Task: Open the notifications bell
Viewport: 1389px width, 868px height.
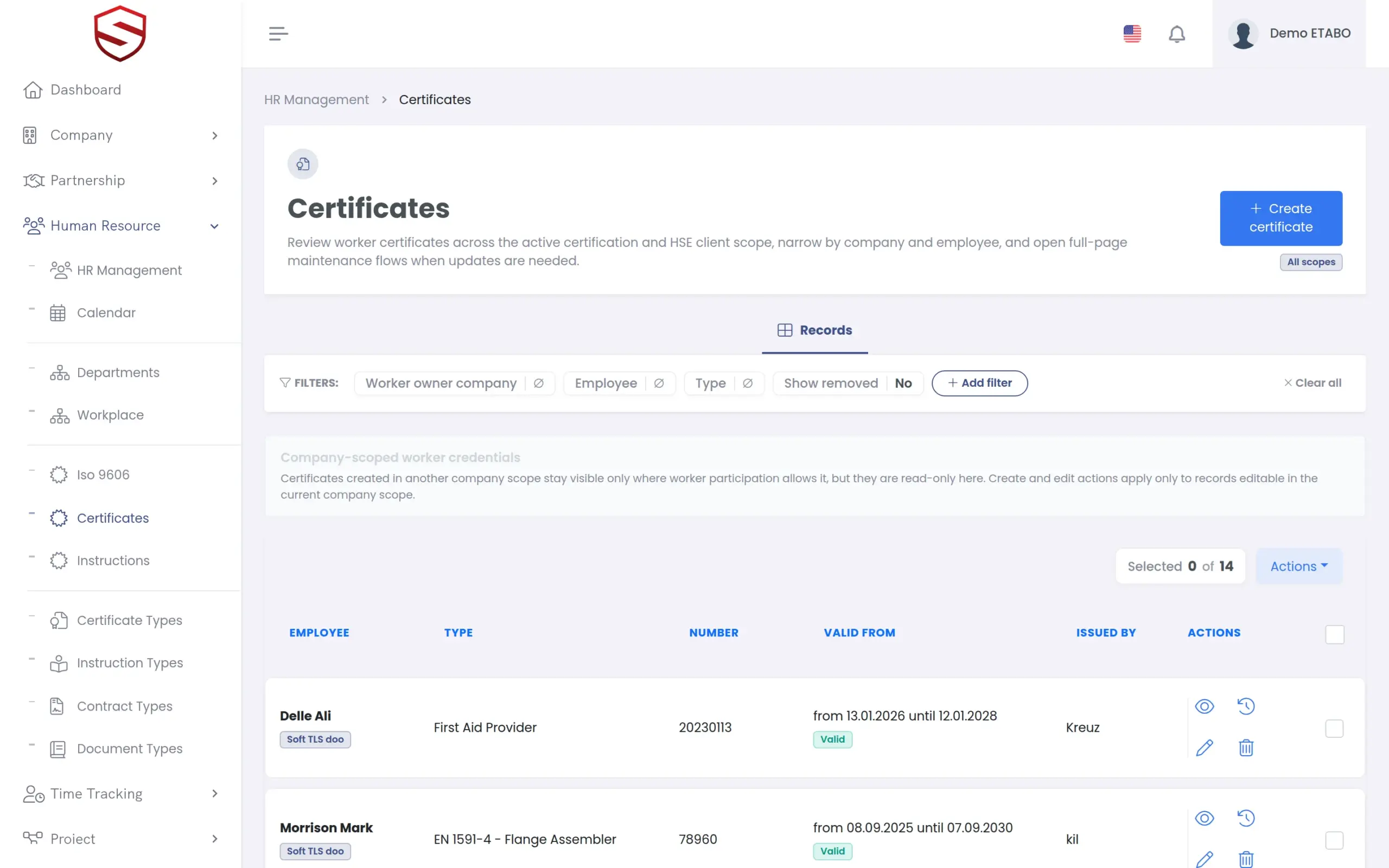Action: pos(1177,34)
